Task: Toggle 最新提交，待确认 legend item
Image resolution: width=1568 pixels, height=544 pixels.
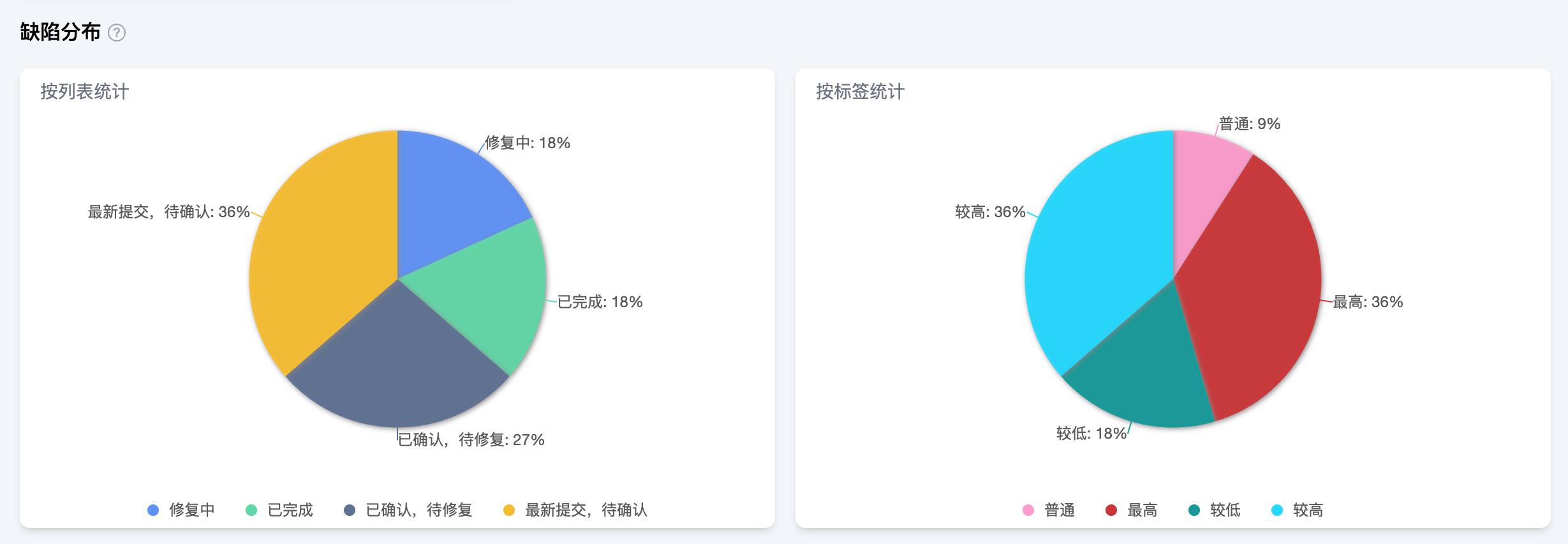Action: [575, 510]
